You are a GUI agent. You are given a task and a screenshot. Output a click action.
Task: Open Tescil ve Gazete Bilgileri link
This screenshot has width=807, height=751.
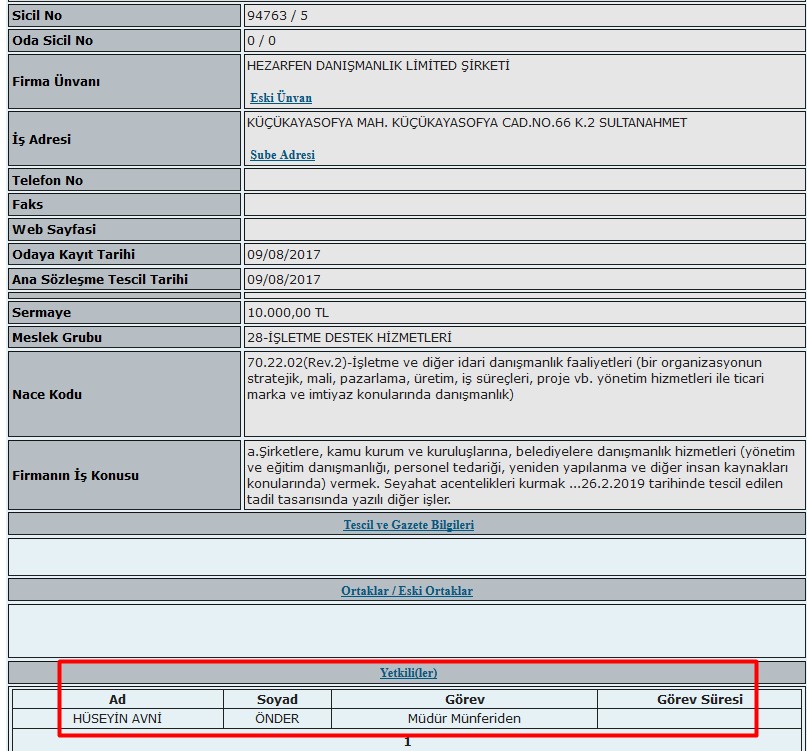tap(409, 525)
